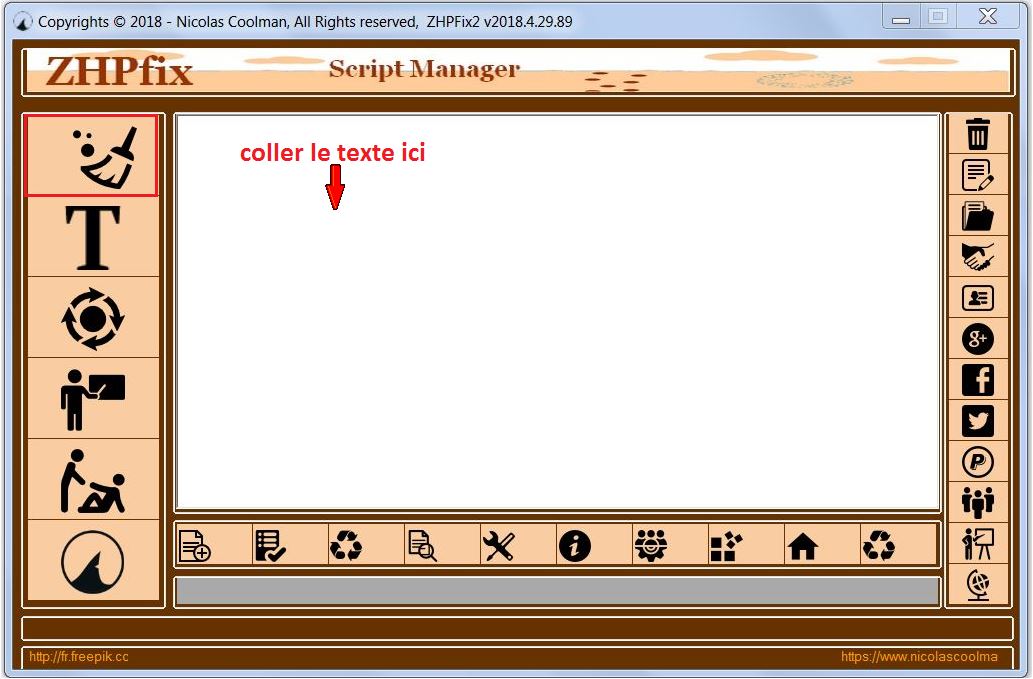The width and height of the screenshot is (1033, 679).
Task: Click the people with gear icon
Action: click(x=651, y=545)
